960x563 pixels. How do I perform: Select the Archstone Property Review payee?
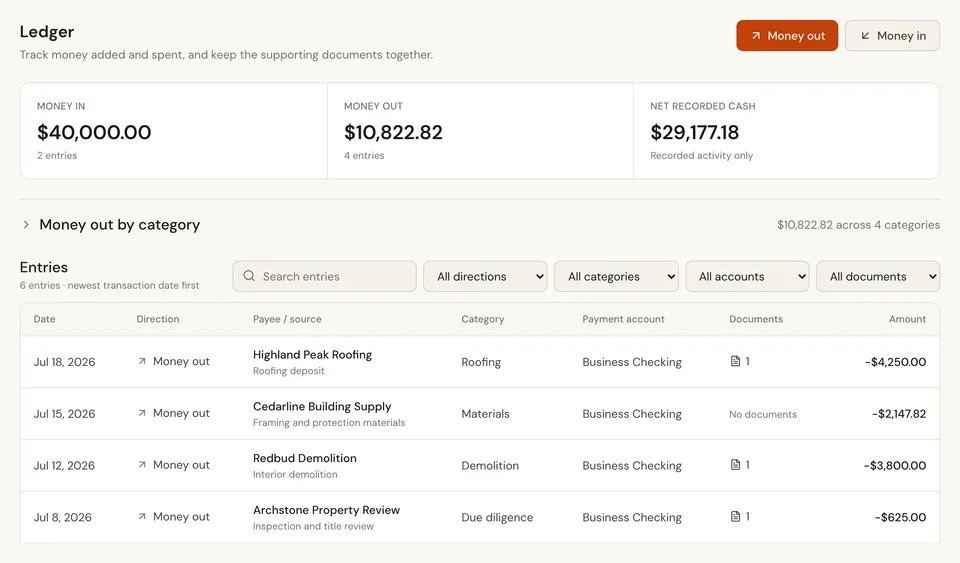326,510
